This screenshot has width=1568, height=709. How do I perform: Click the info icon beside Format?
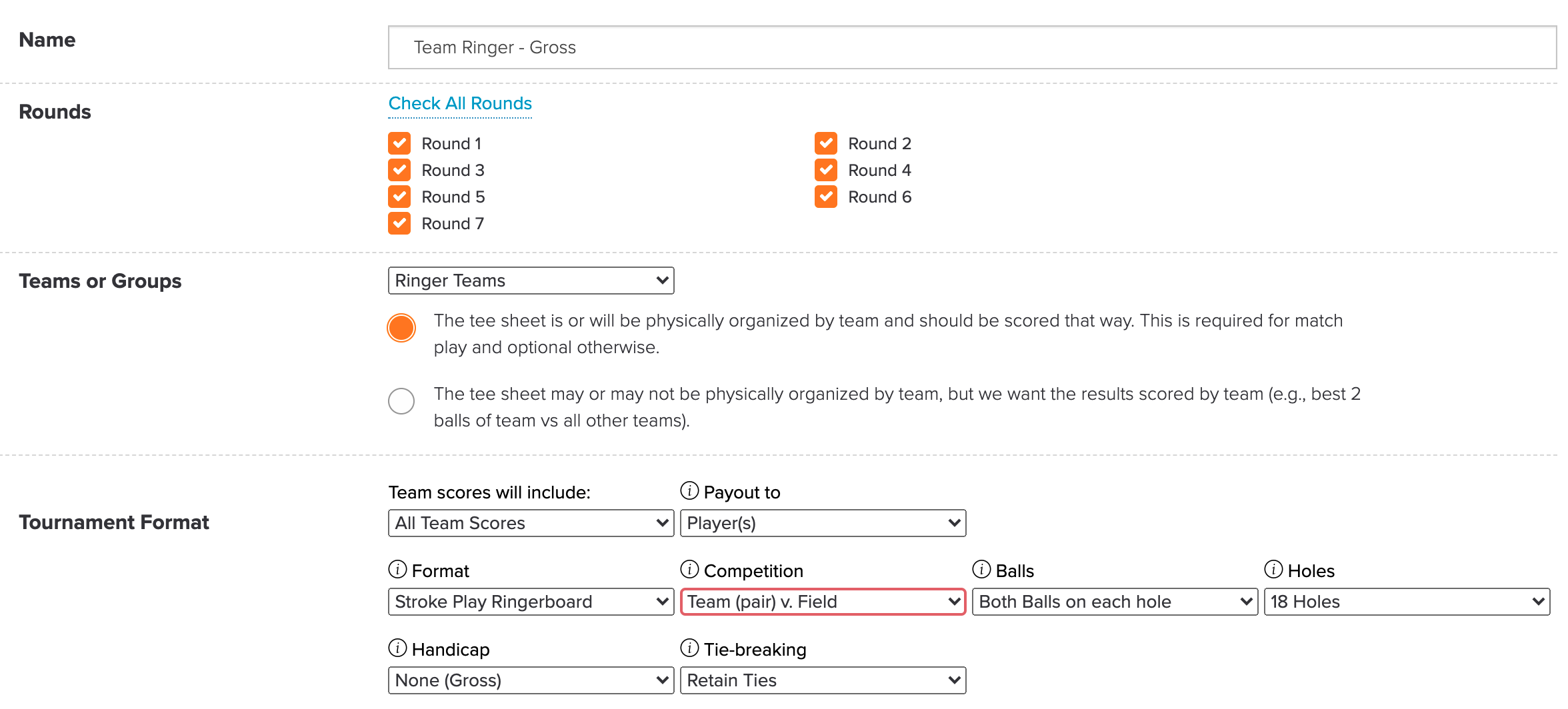397,570
